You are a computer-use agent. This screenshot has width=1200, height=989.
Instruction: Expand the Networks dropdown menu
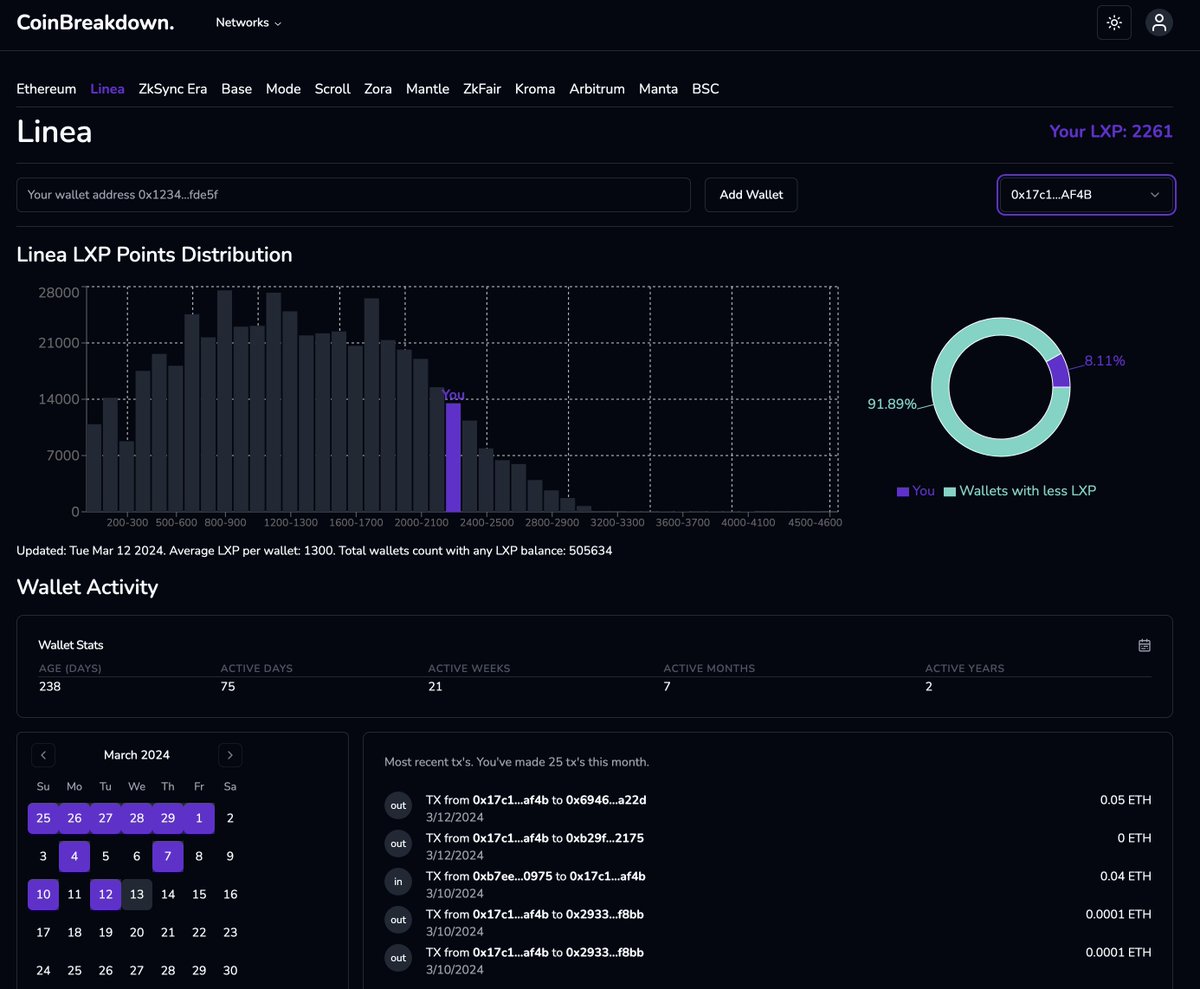coord(249,22)
